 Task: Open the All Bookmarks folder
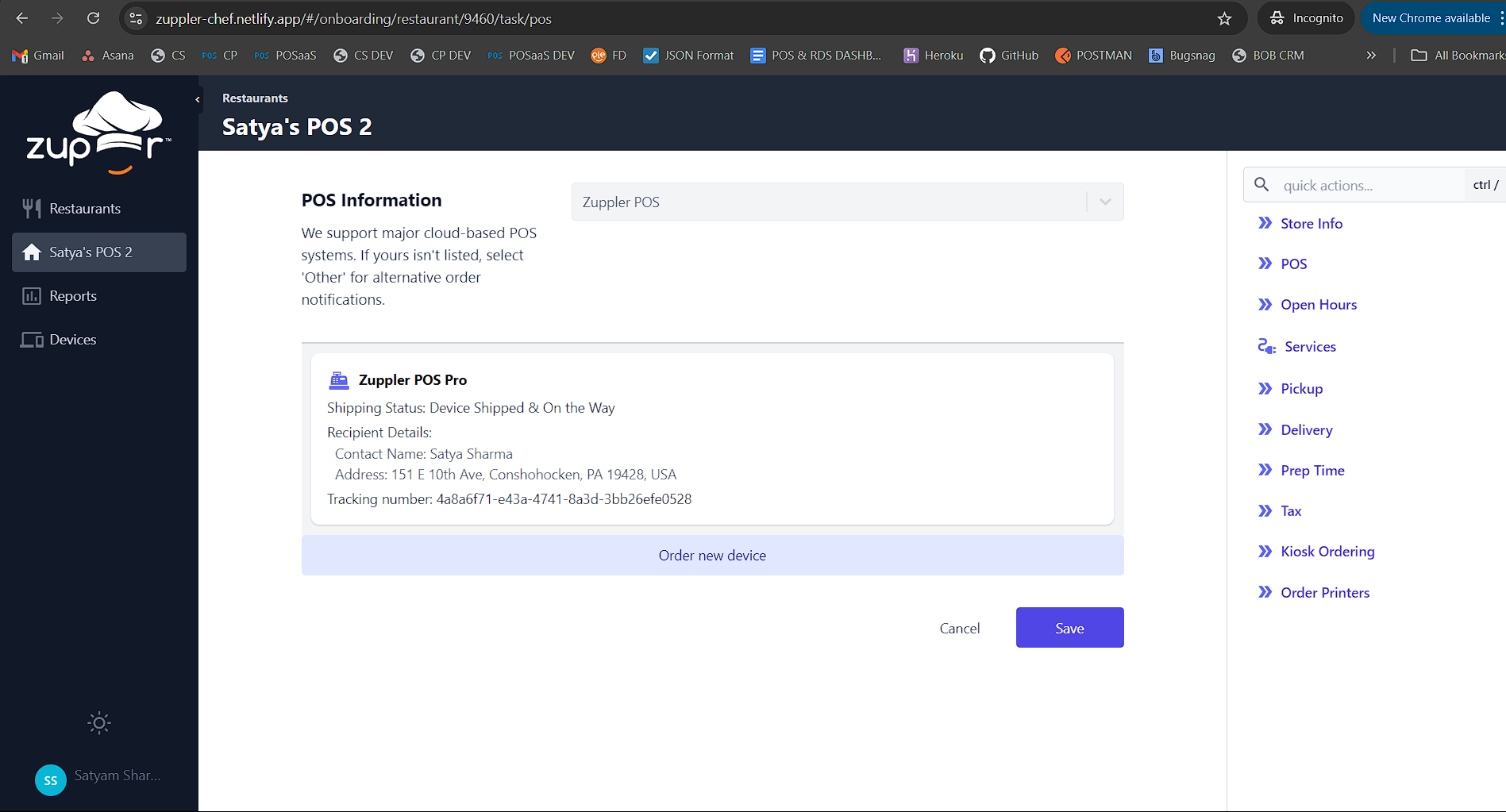coord(1458,56)
